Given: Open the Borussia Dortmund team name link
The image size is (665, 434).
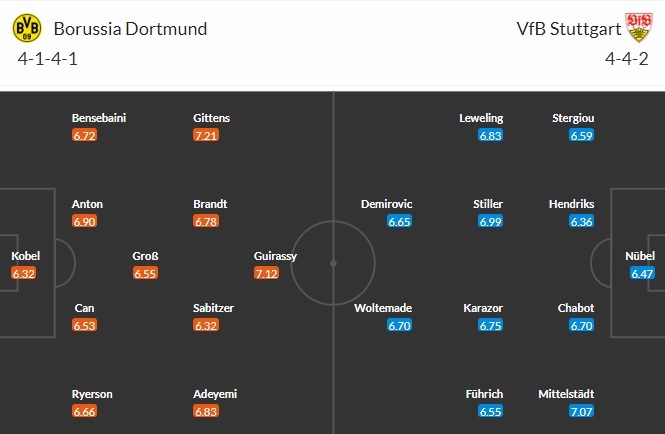Looking at the screenshot, I should point(130,28).
